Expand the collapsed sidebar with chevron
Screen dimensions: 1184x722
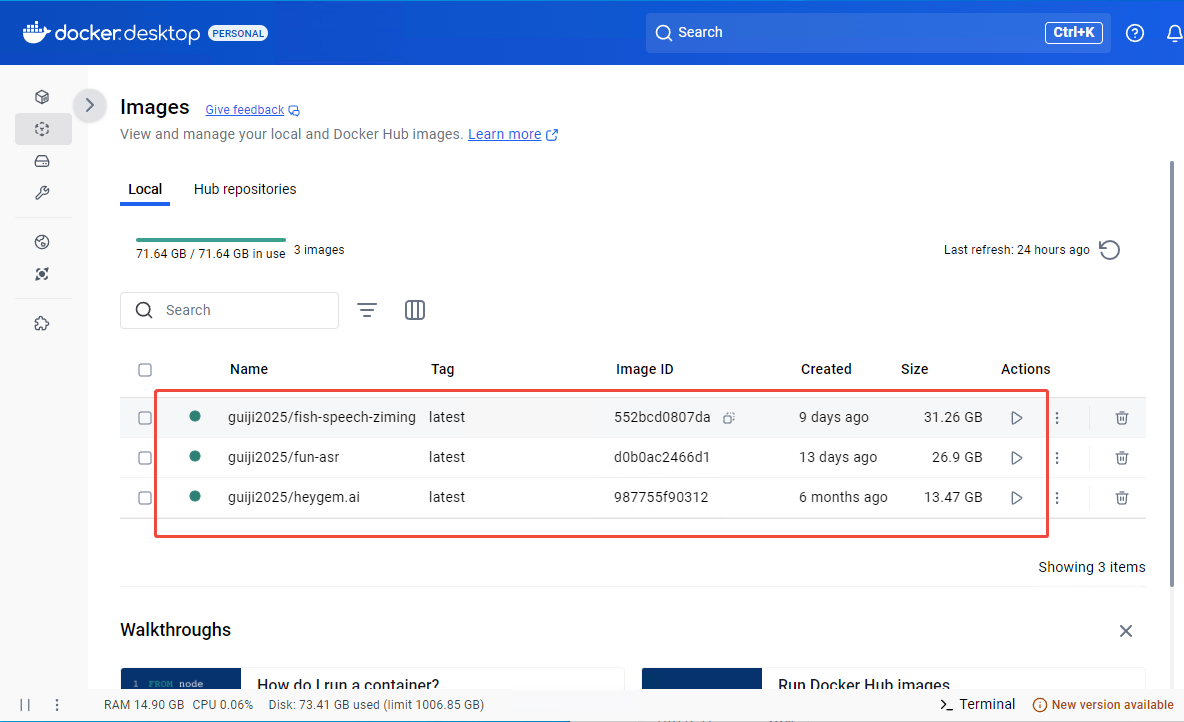(x=90, y=105)
